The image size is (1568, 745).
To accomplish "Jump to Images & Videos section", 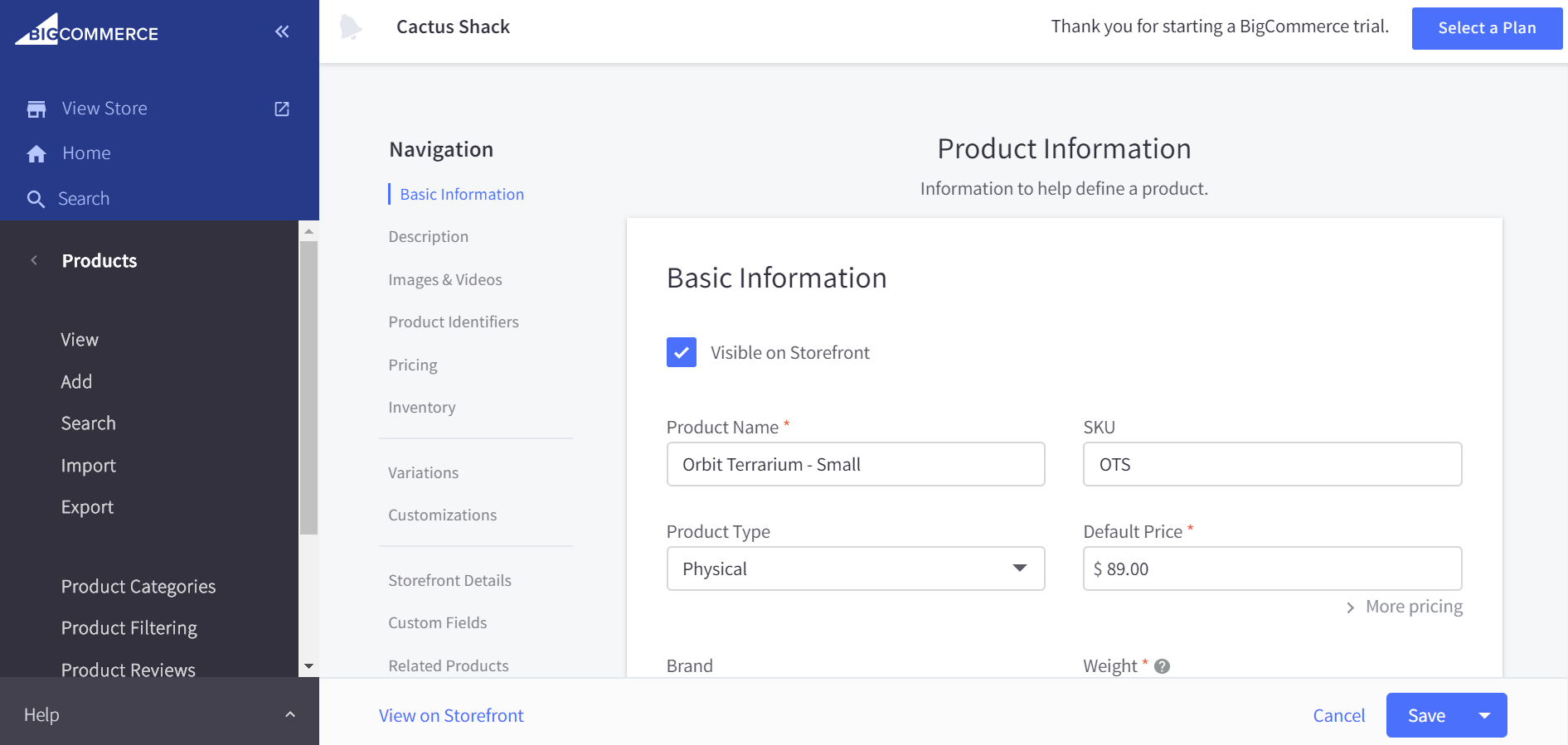I will 444,280.
